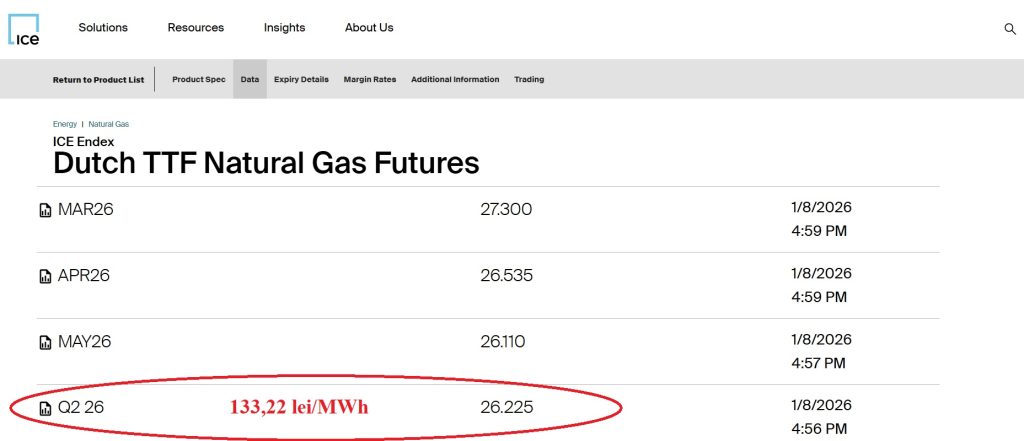Open chart icon beside MAR26

tap(45, 210)
